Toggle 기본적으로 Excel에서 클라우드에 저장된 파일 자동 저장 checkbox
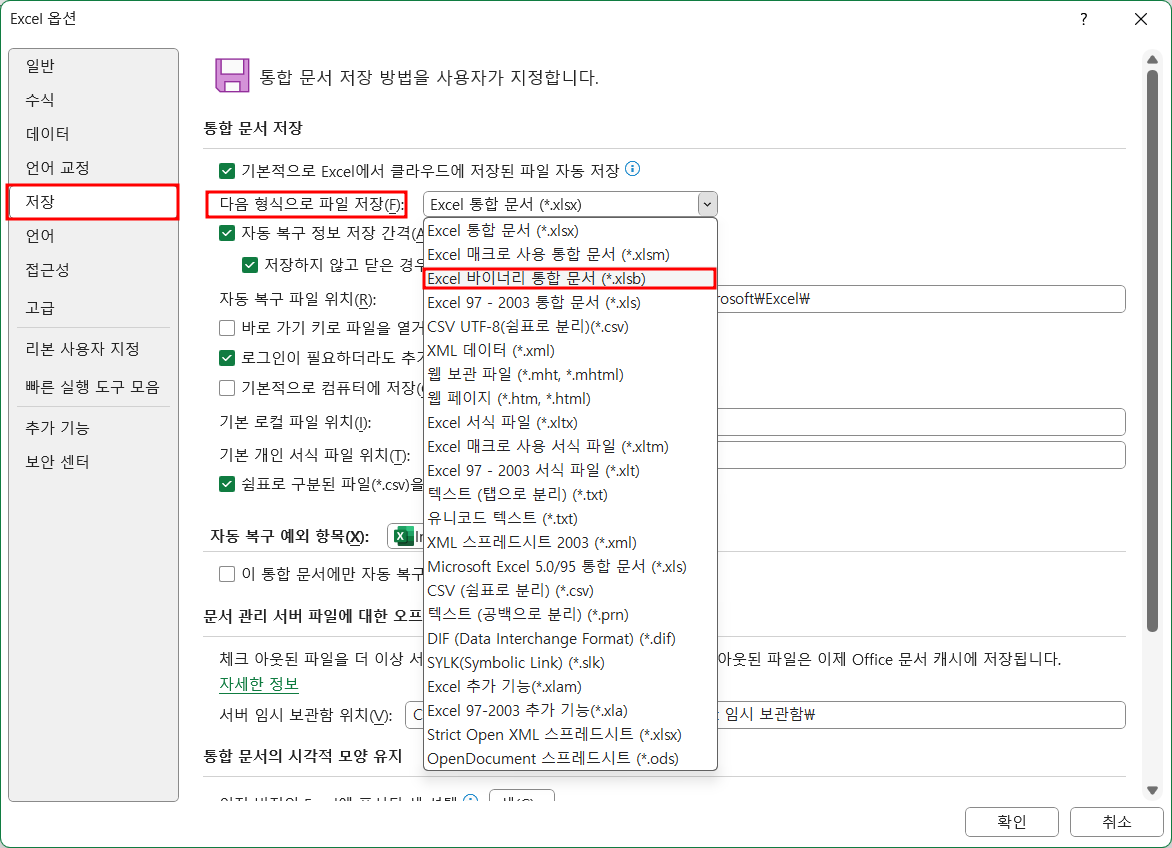This screenshot has height=848, width=1172. (227, 171)
